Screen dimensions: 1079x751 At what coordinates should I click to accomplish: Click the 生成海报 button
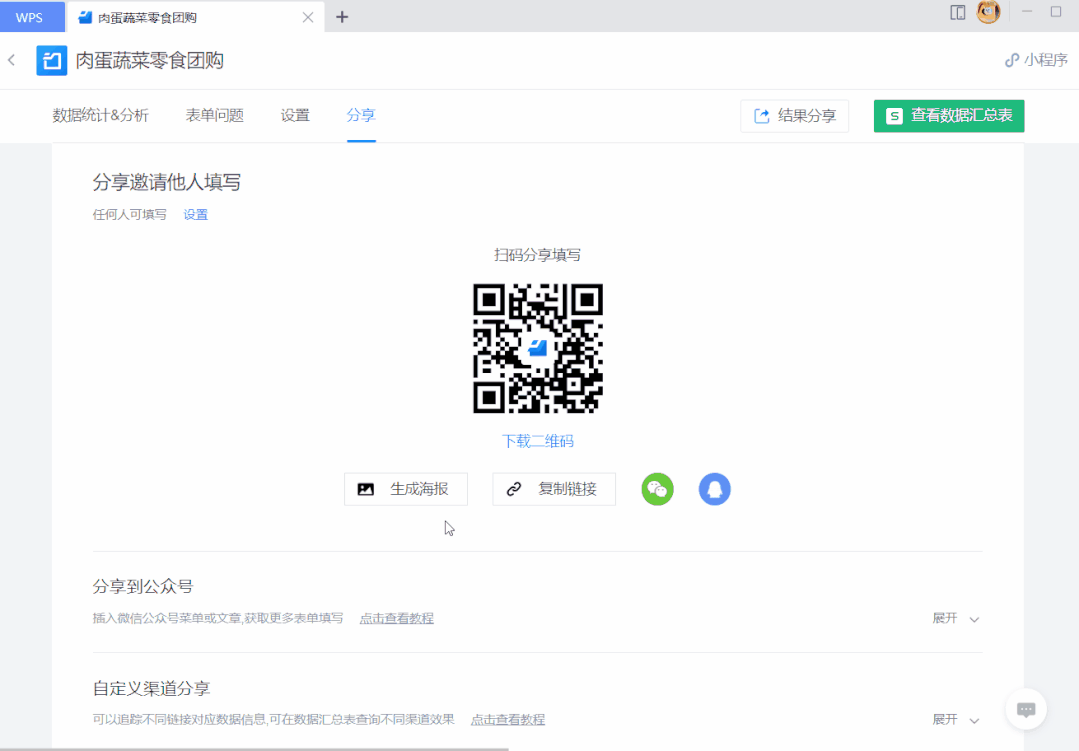point(405,489)
